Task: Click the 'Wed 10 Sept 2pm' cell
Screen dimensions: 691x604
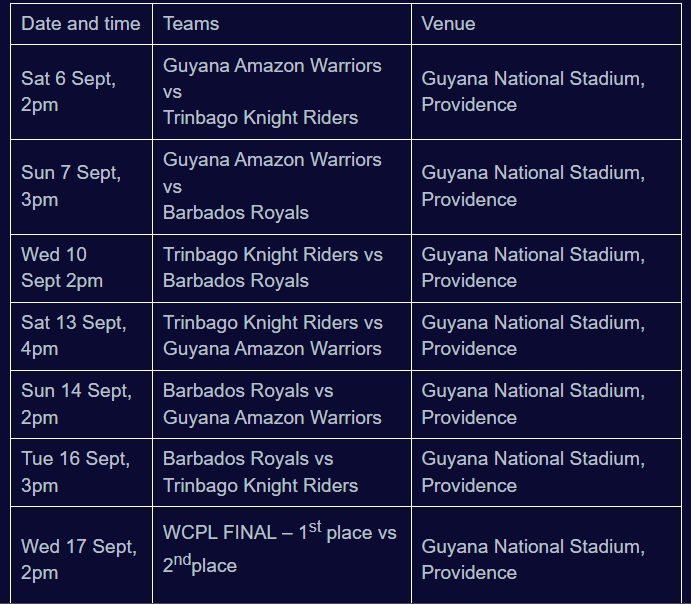Action: (x=81, y=268)
